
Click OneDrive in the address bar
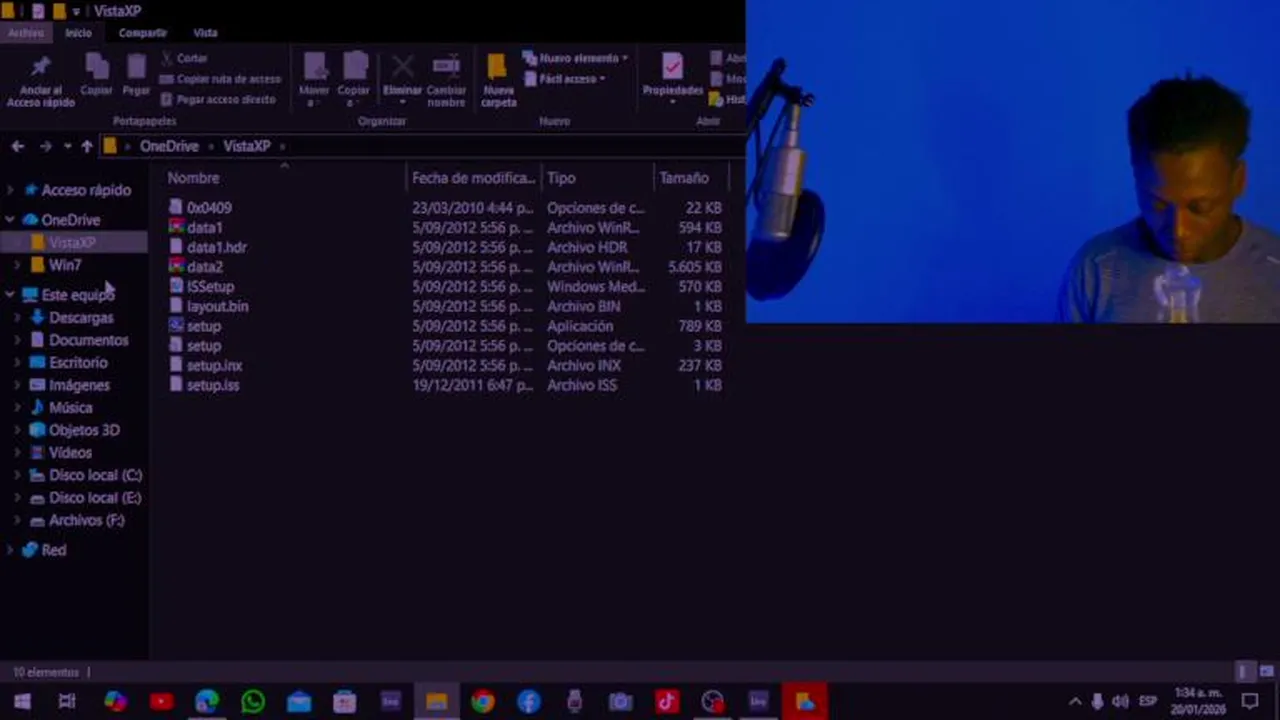point(169,146)
